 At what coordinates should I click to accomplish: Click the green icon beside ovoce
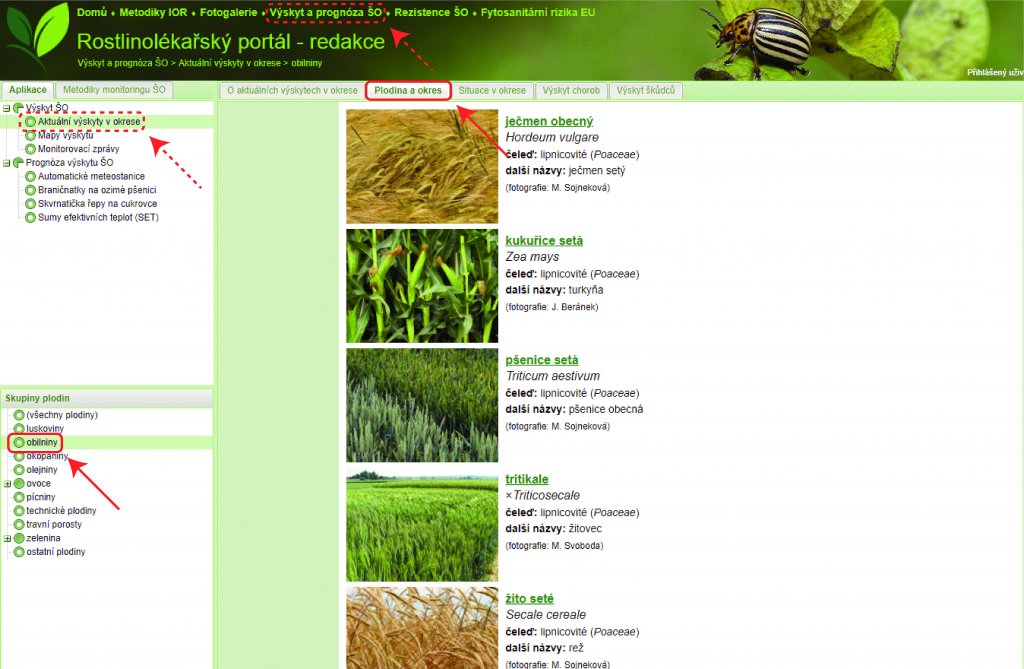pyautogui.click(x=19, y=483)
